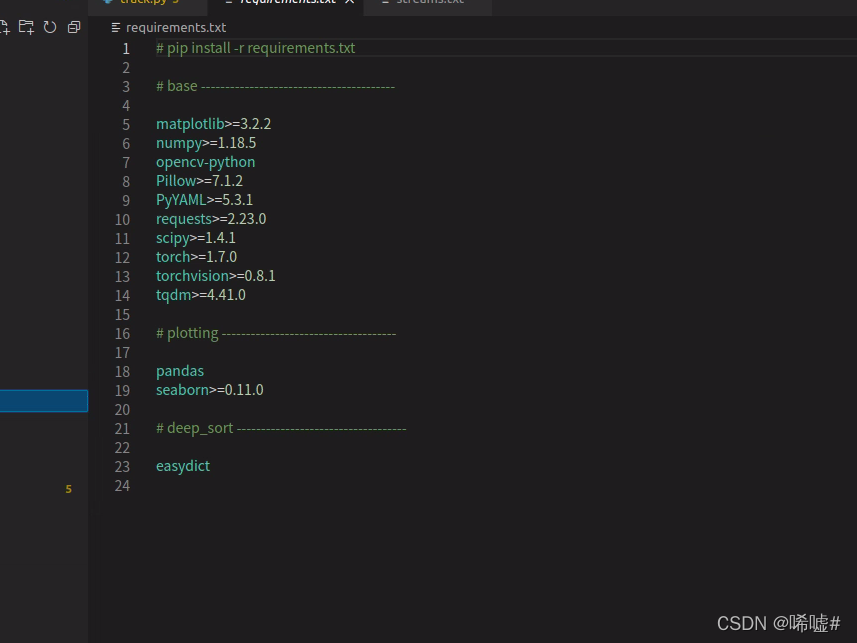Click the '# base' comment line
The image size is (857, 643).
pyautogui.click(x=275, y=86)
